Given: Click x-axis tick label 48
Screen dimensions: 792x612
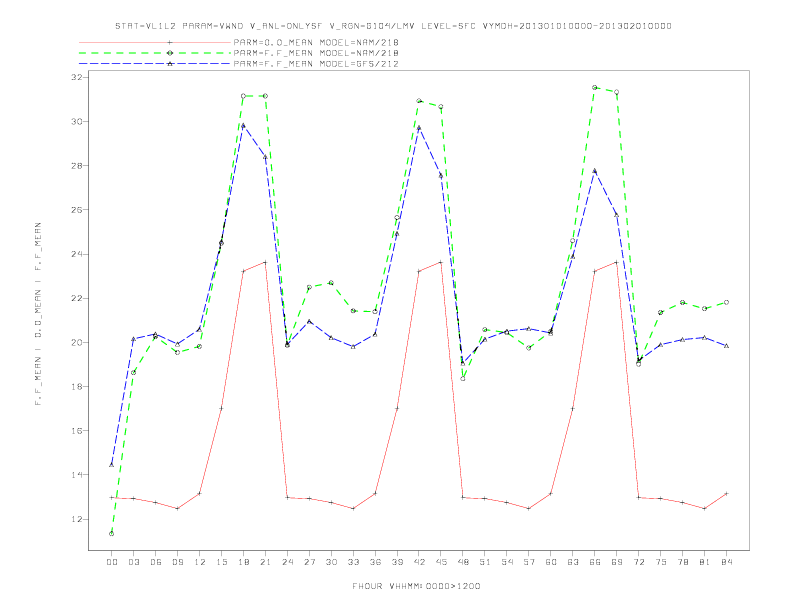Looking at the screenshot, I should tap(463, 562).
